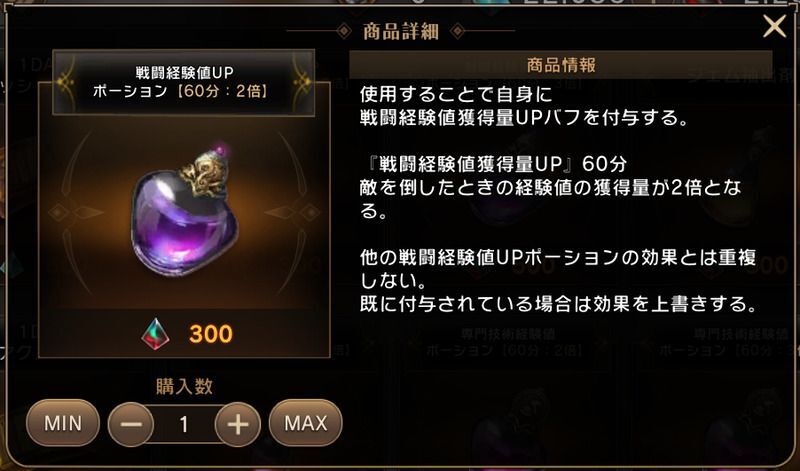Click the 購入数 label

coord(184,386)
